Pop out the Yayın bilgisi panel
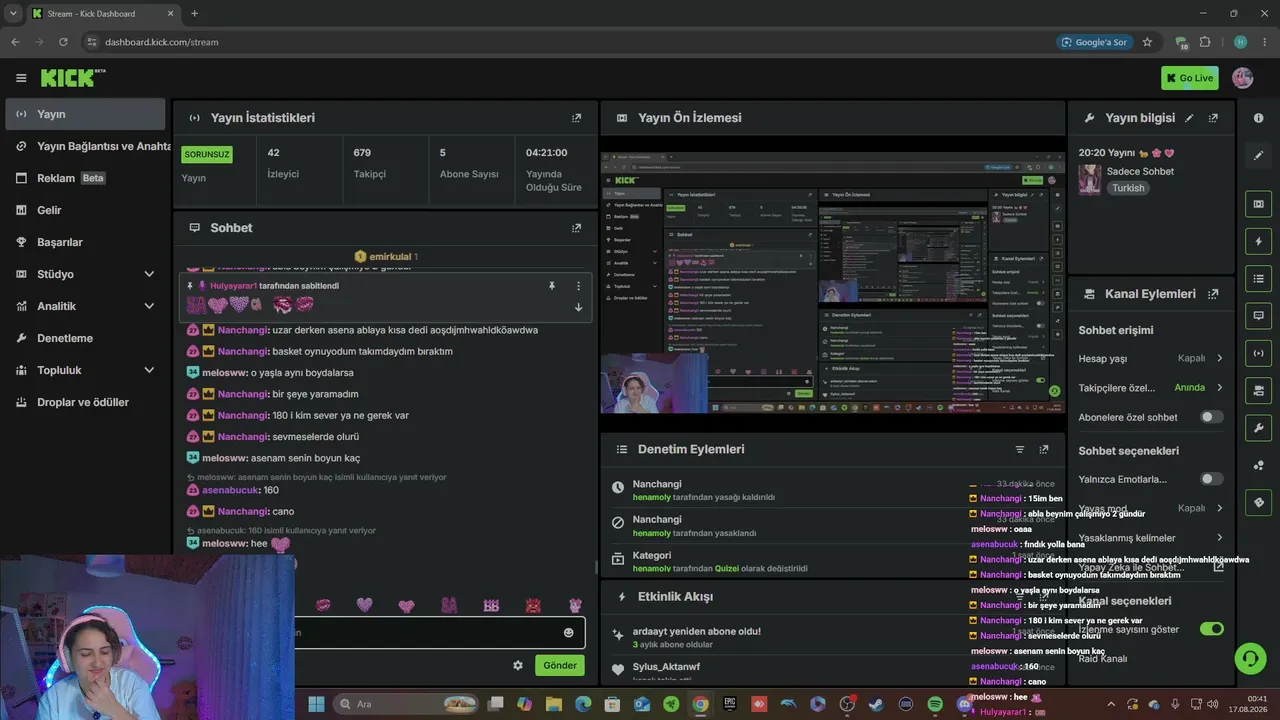1280x720 pixels. [x=1213, y=118]
